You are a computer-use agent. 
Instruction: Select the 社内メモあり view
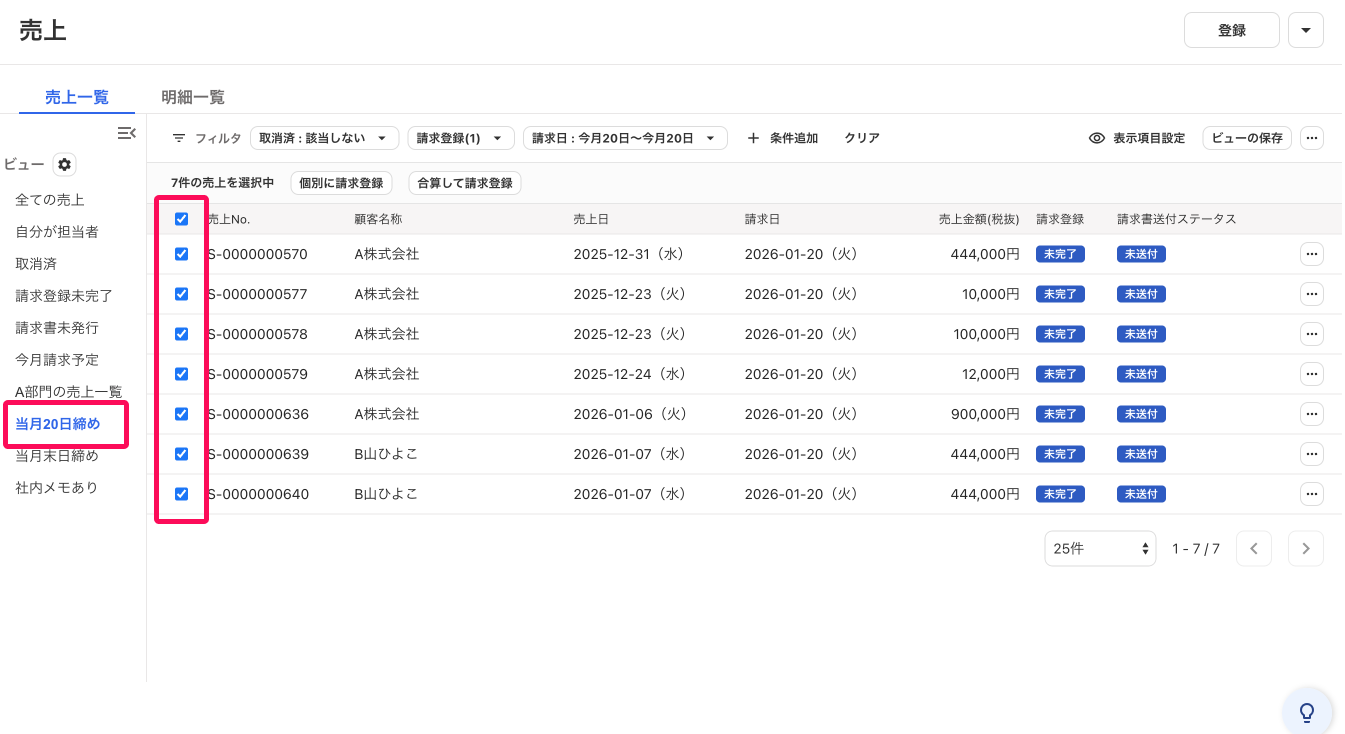click(x=57, y=488)
